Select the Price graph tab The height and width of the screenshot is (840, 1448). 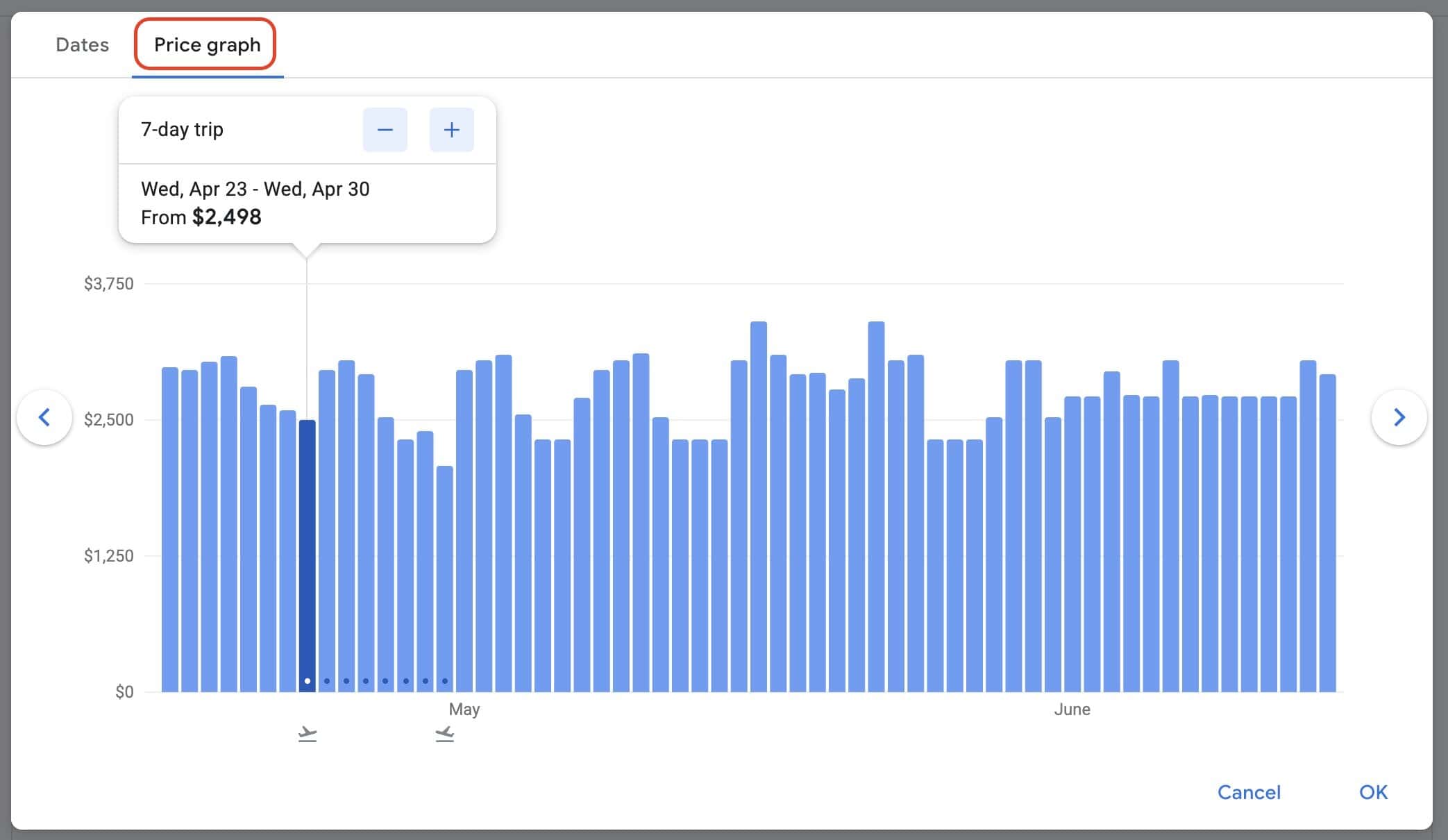coord(207,45)
